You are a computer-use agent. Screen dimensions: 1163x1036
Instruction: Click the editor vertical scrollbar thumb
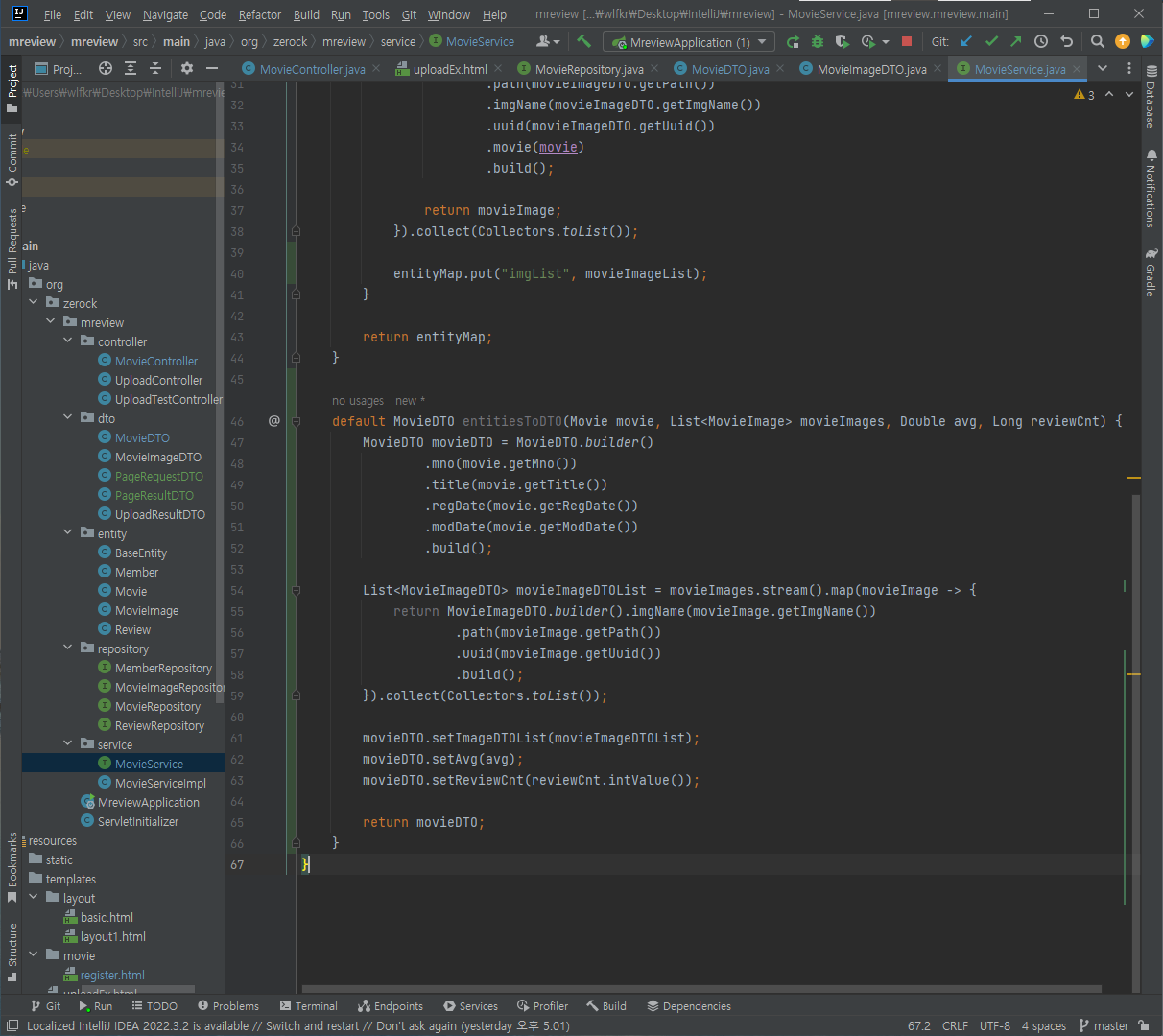[x=1136, y=743]
